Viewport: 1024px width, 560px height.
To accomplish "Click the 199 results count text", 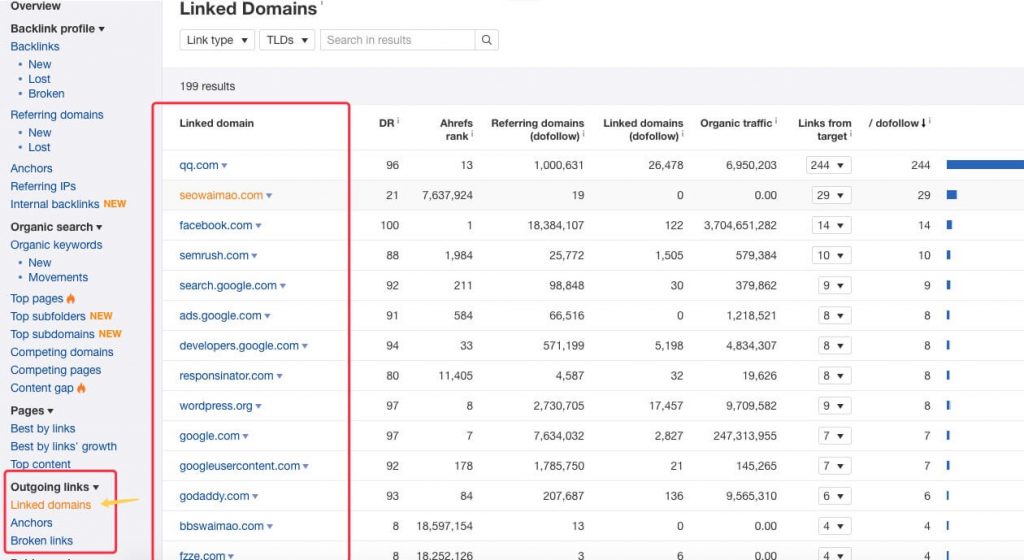I will [207, 86].
